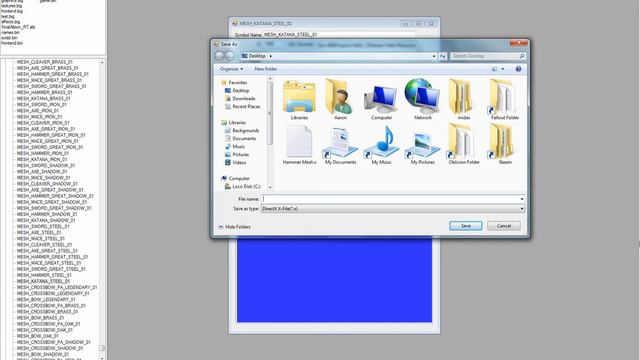Viewport: 640px width, 360px height.
Task: Open the Network icon
Action: click(x=422, y=100)
